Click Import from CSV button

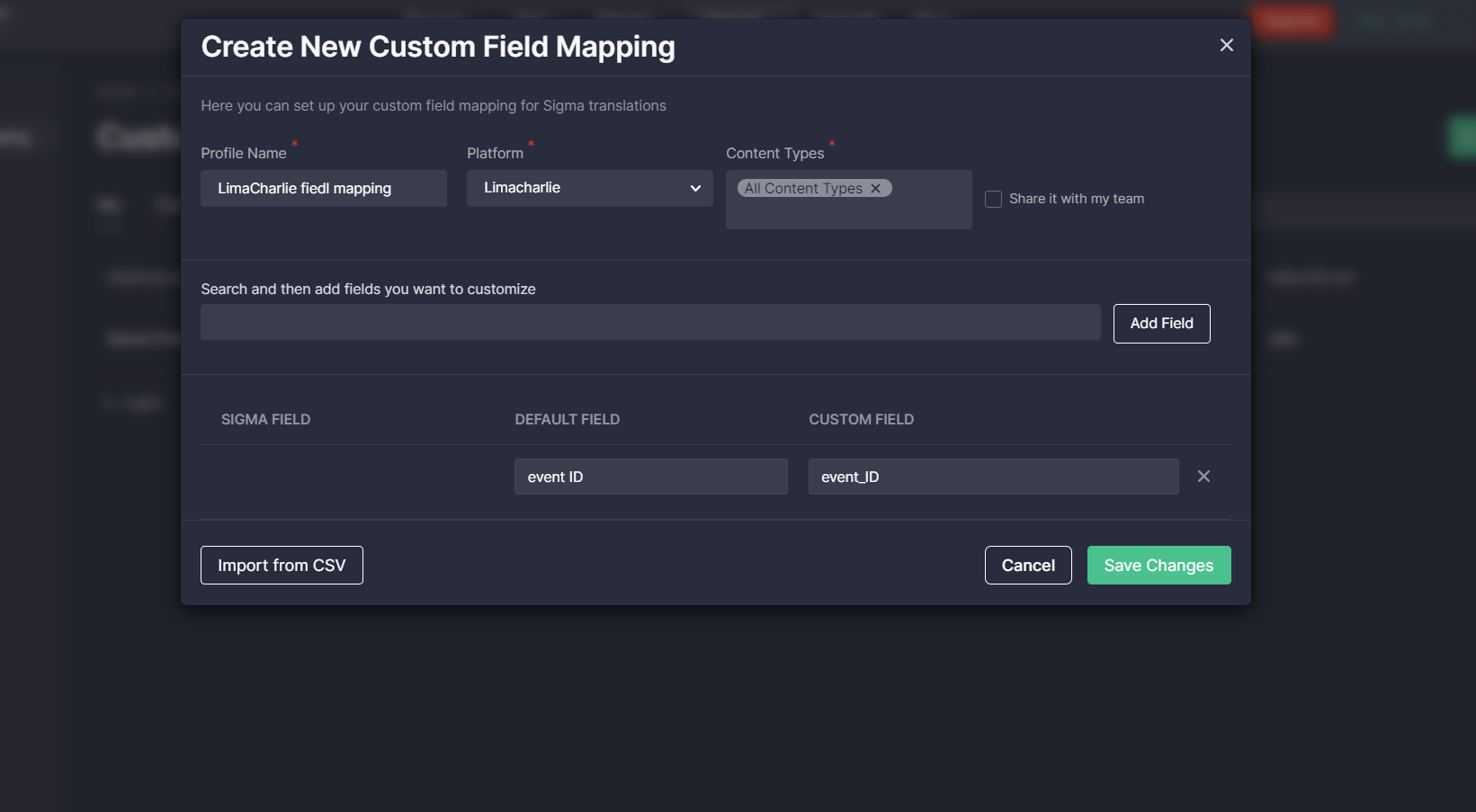(x=282, y=565)
